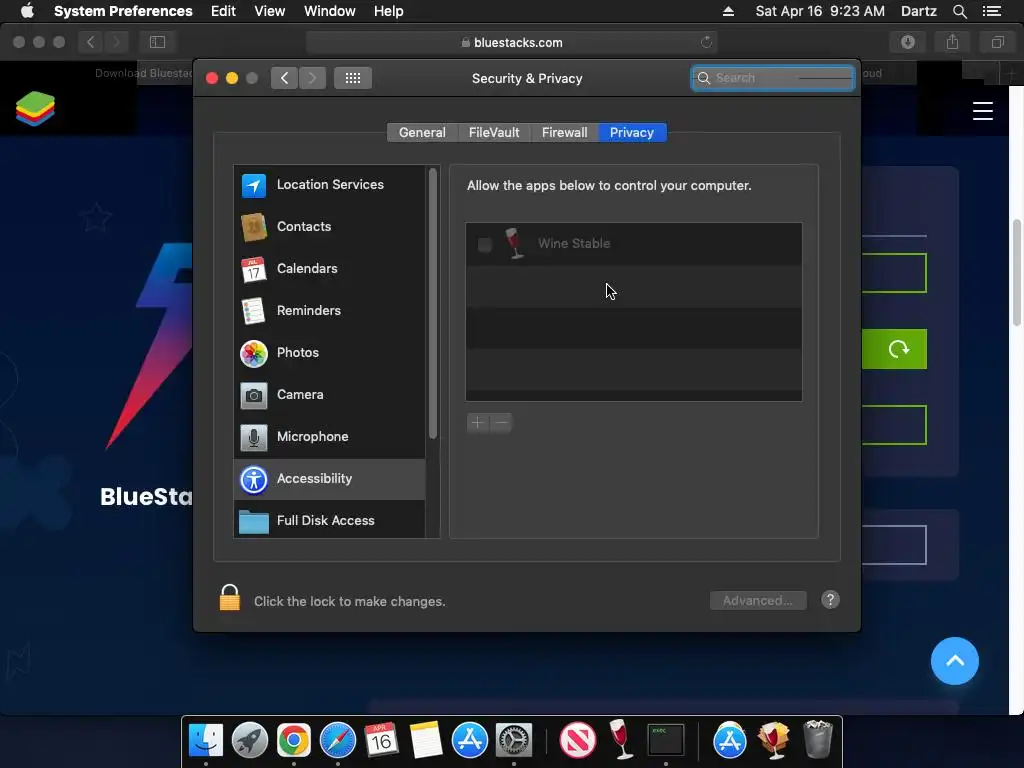
Task: Select the Photos flower icon
Action: 253,353
